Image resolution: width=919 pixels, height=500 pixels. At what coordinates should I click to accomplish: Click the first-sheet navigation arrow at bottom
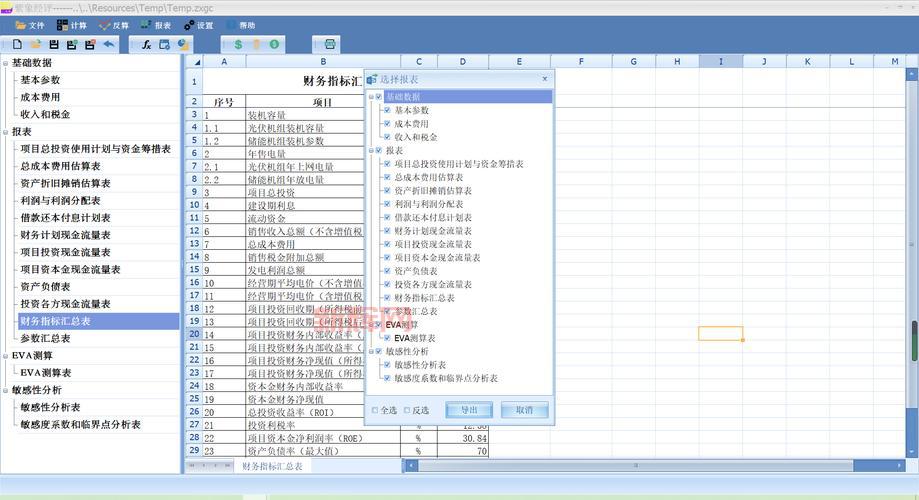pos(192,465)
